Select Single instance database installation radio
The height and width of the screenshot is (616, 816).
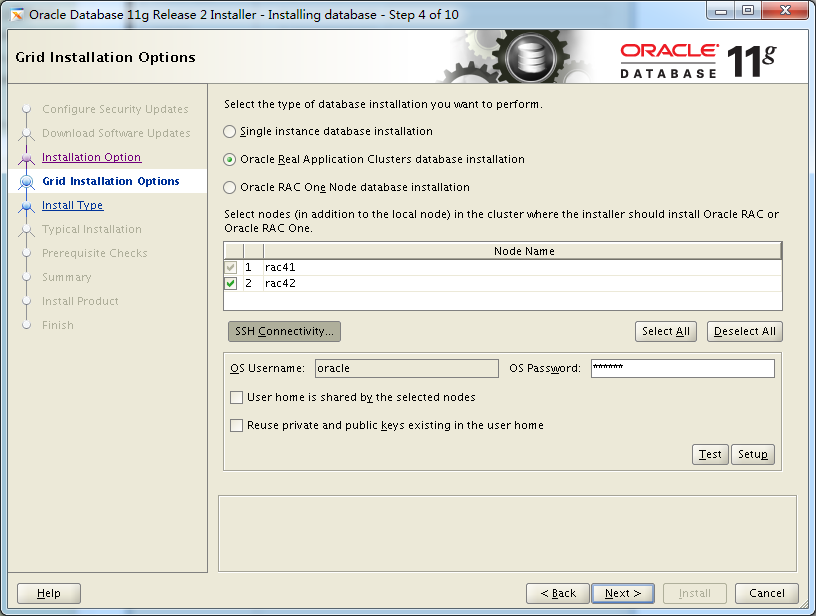pyautogui.click(x=230, y=132)
